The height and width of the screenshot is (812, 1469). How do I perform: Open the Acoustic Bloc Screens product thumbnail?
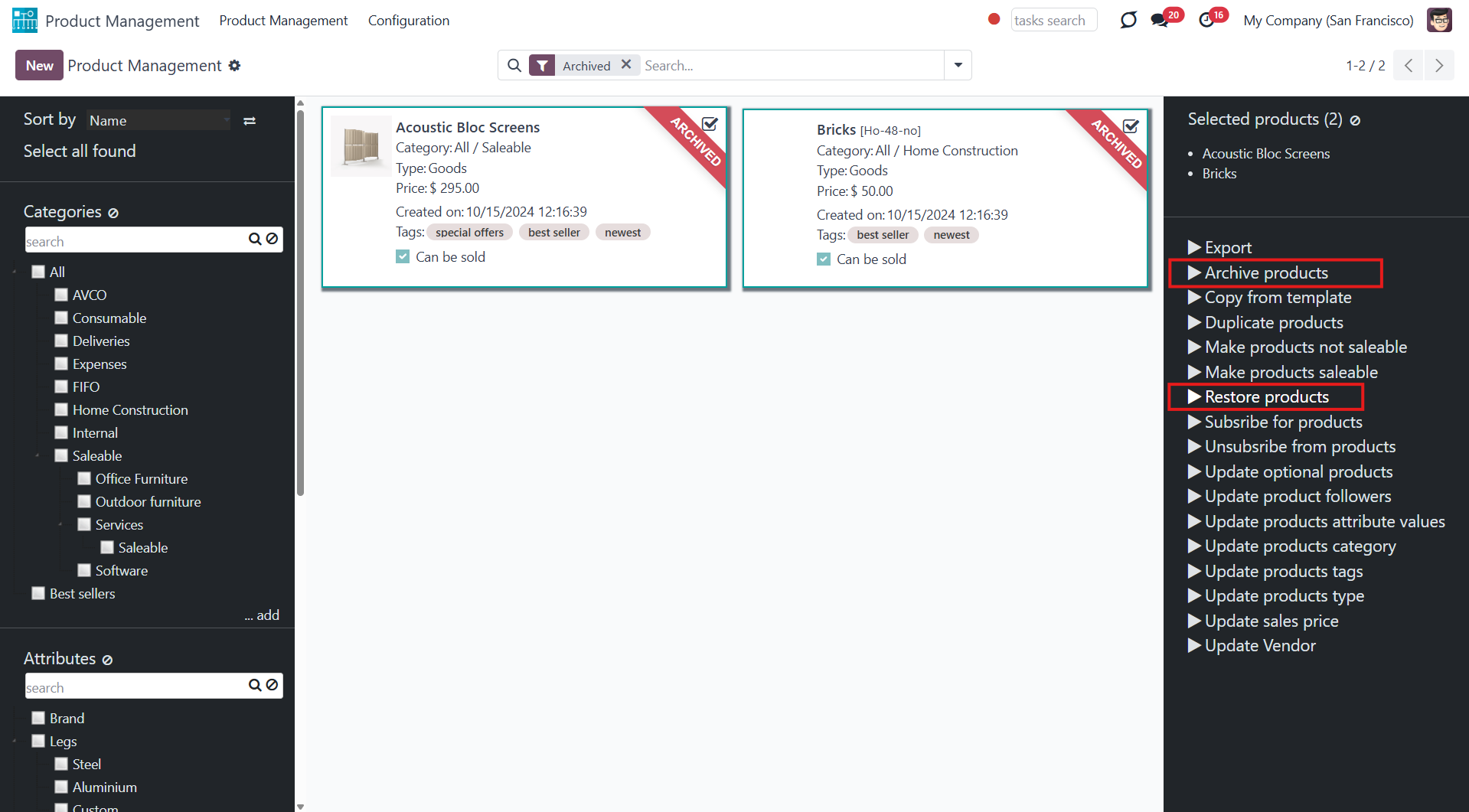click(361, 145)
